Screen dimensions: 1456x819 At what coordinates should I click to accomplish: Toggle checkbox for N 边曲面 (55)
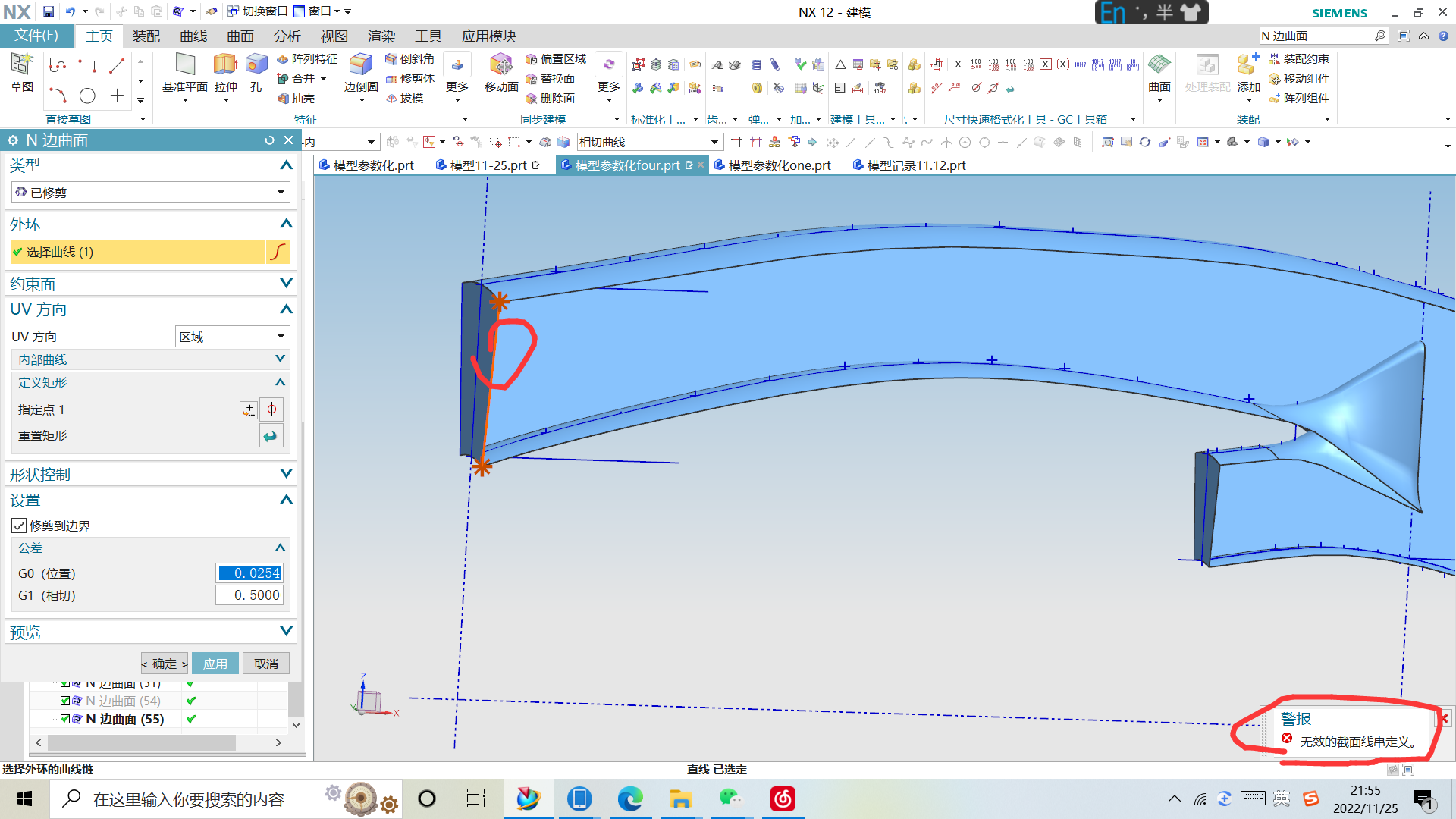tap(65, 719)
